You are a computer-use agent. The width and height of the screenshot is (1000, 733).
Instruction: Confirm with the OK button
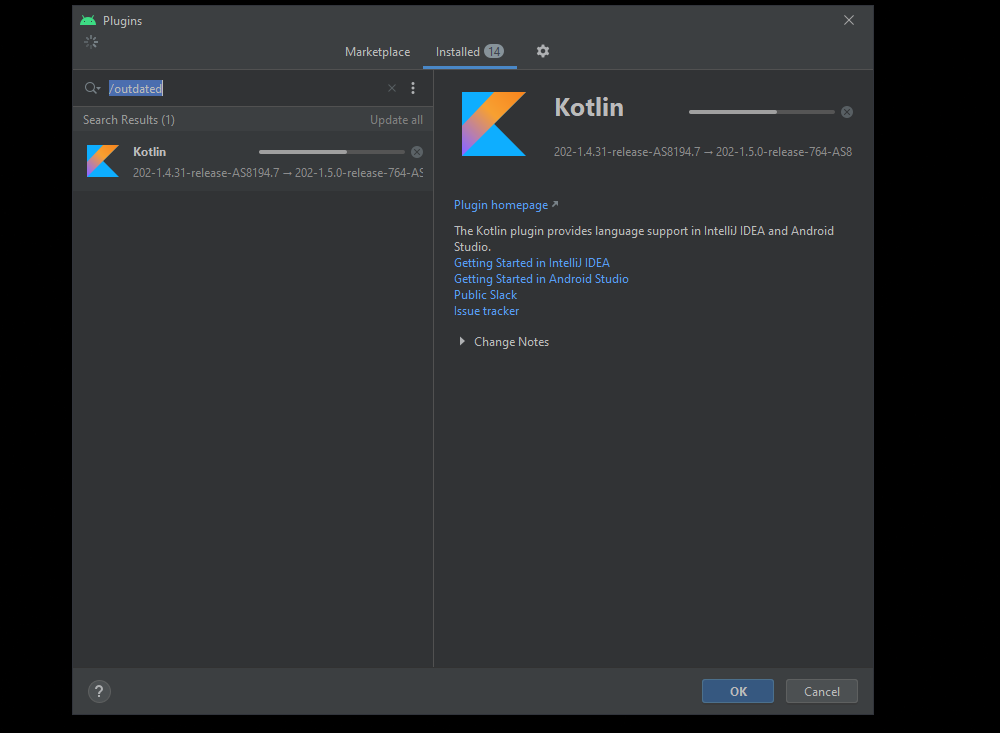pos(738,692)
